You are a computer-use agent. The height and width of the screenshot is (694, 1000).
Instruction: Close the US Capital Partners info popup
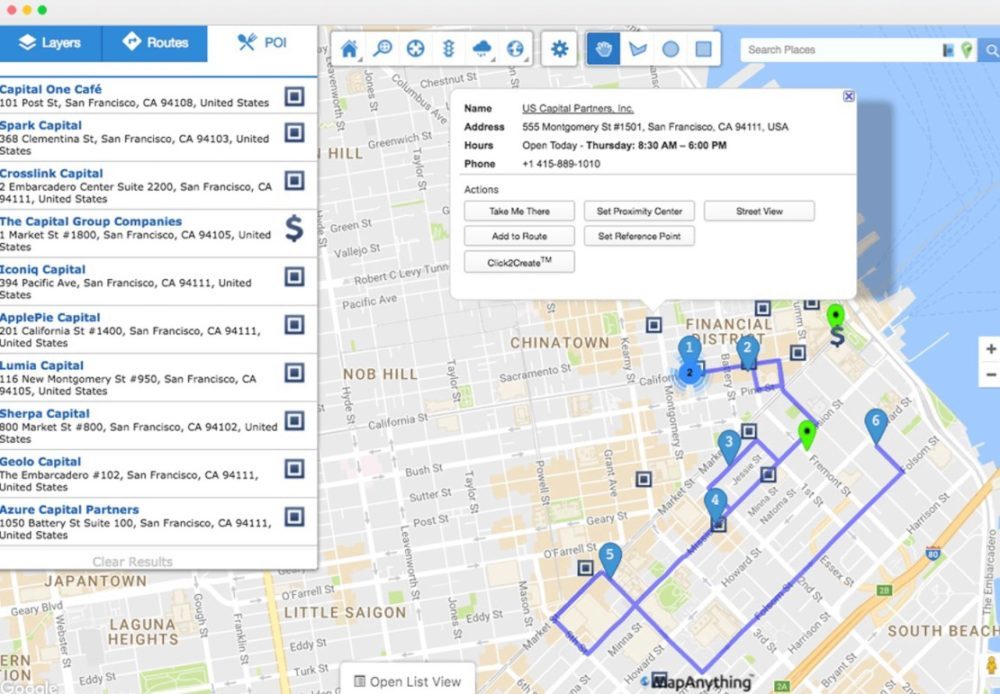click(849, 97)
